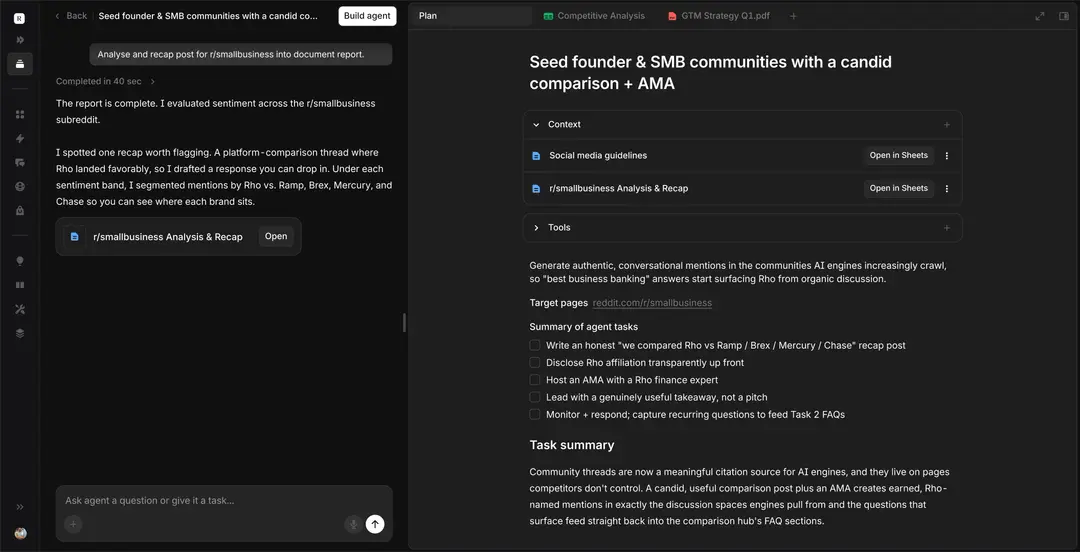Click 'The report is complete' message text

(x=216, y=112)
